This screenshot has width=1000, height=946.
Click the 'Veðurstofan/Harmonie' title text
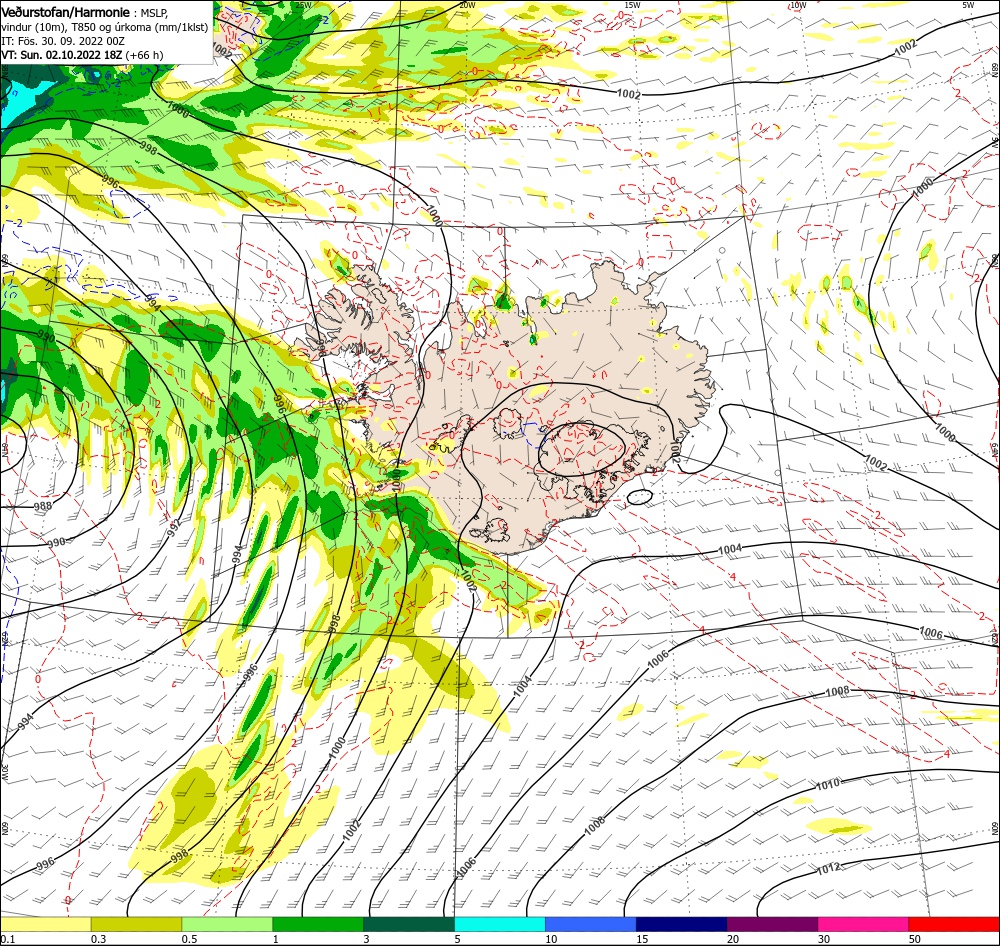66,12
